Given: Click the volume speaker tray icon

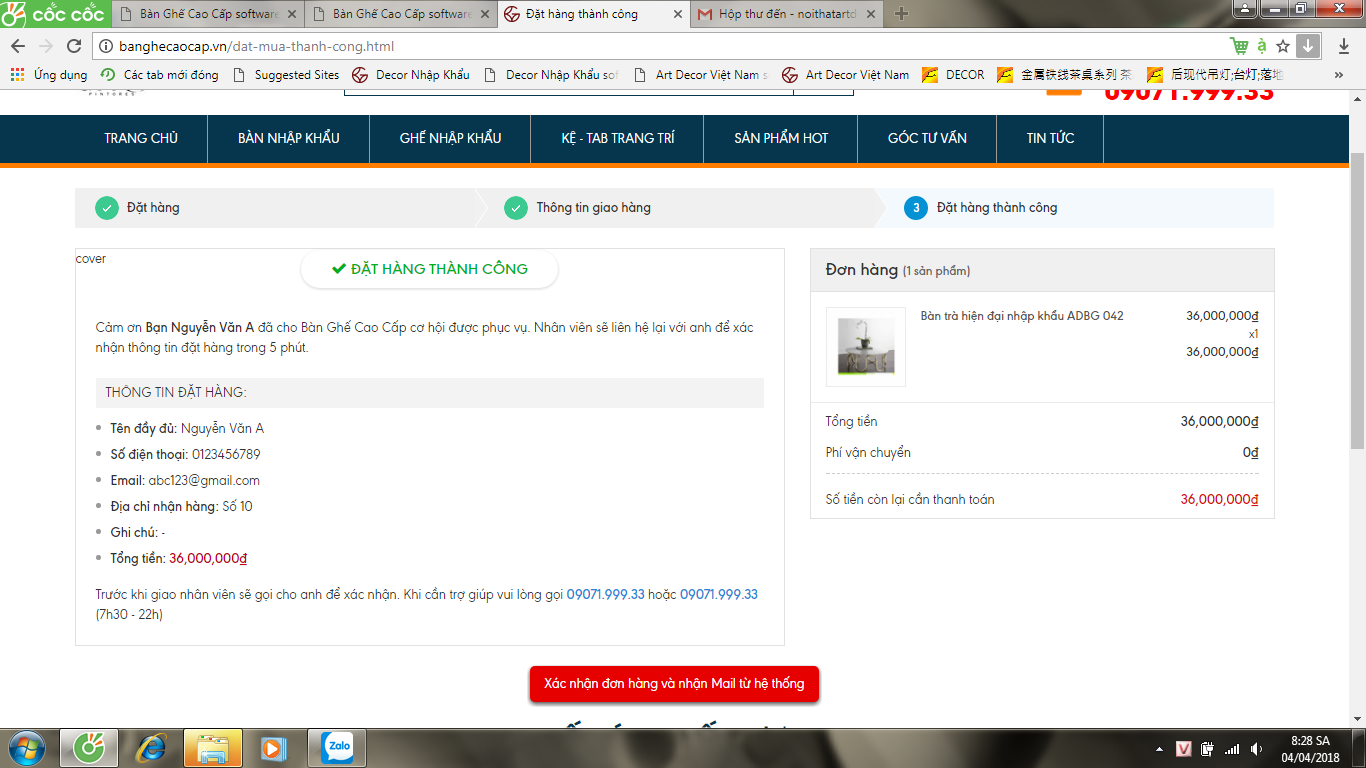Looking at the screenshot, I should click(x=1257, y=748).
